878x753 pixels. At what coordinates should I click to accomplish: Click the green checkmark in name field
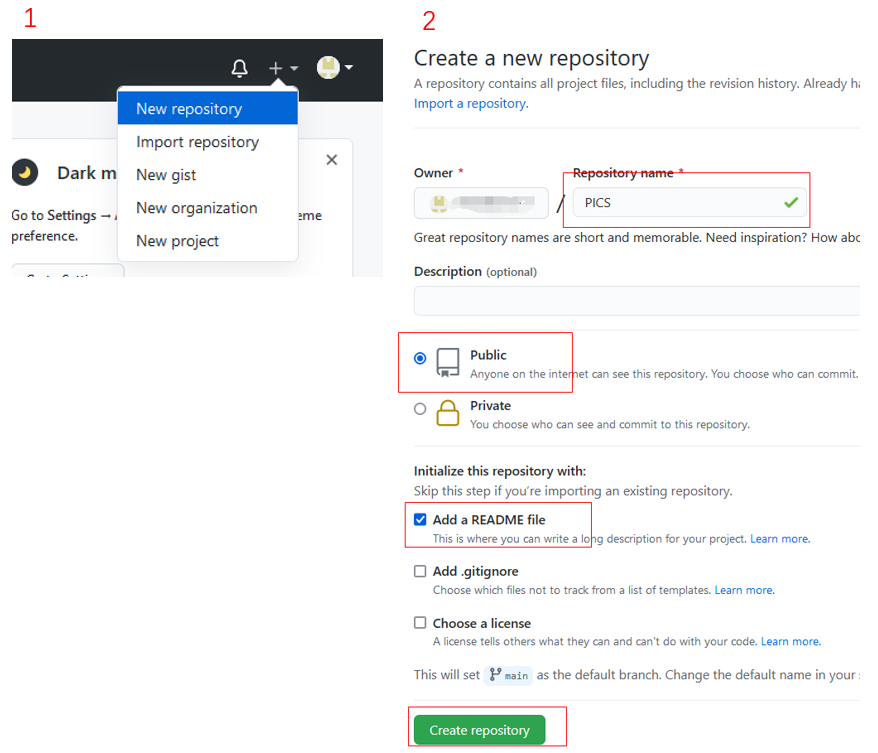(791, 202)
